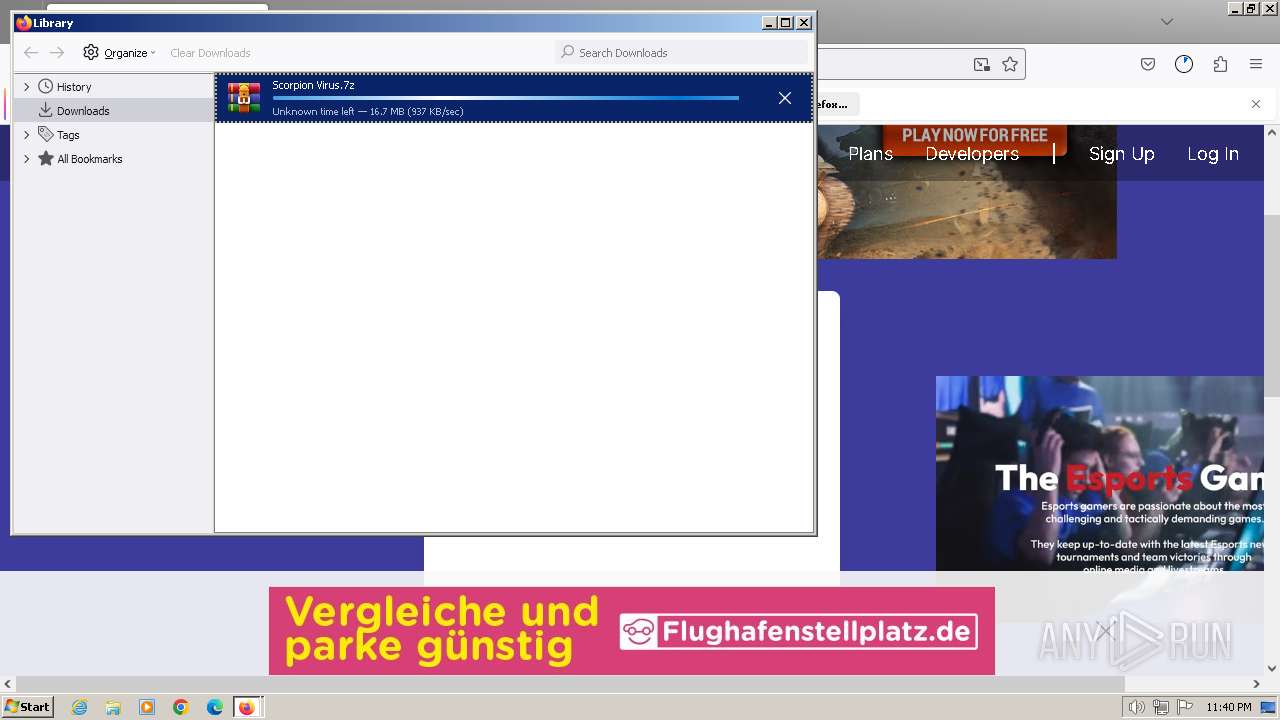Open the Flughafenstellplatz.de banner ad
Image resolution: width=1280 pixels, height=720 pixels.
click(x=632, y=631)
